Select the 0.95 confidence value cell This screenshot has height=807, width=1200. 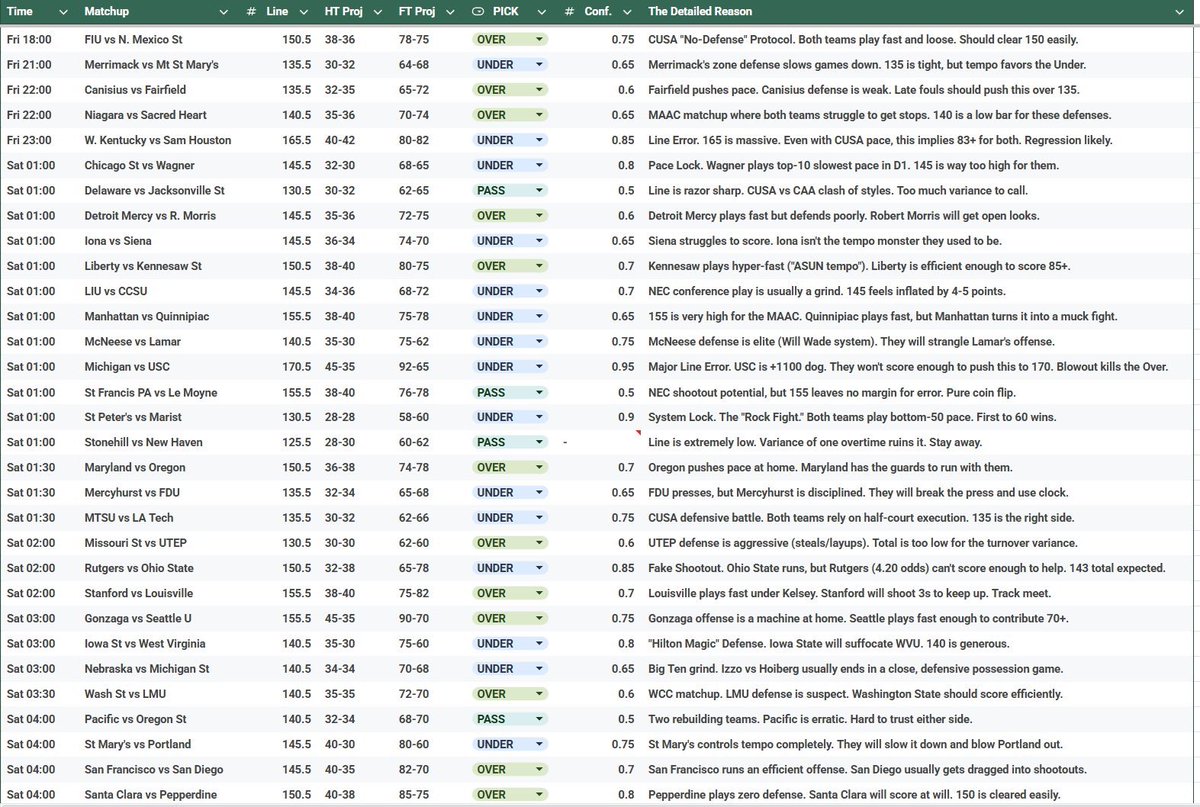point(600,367)
